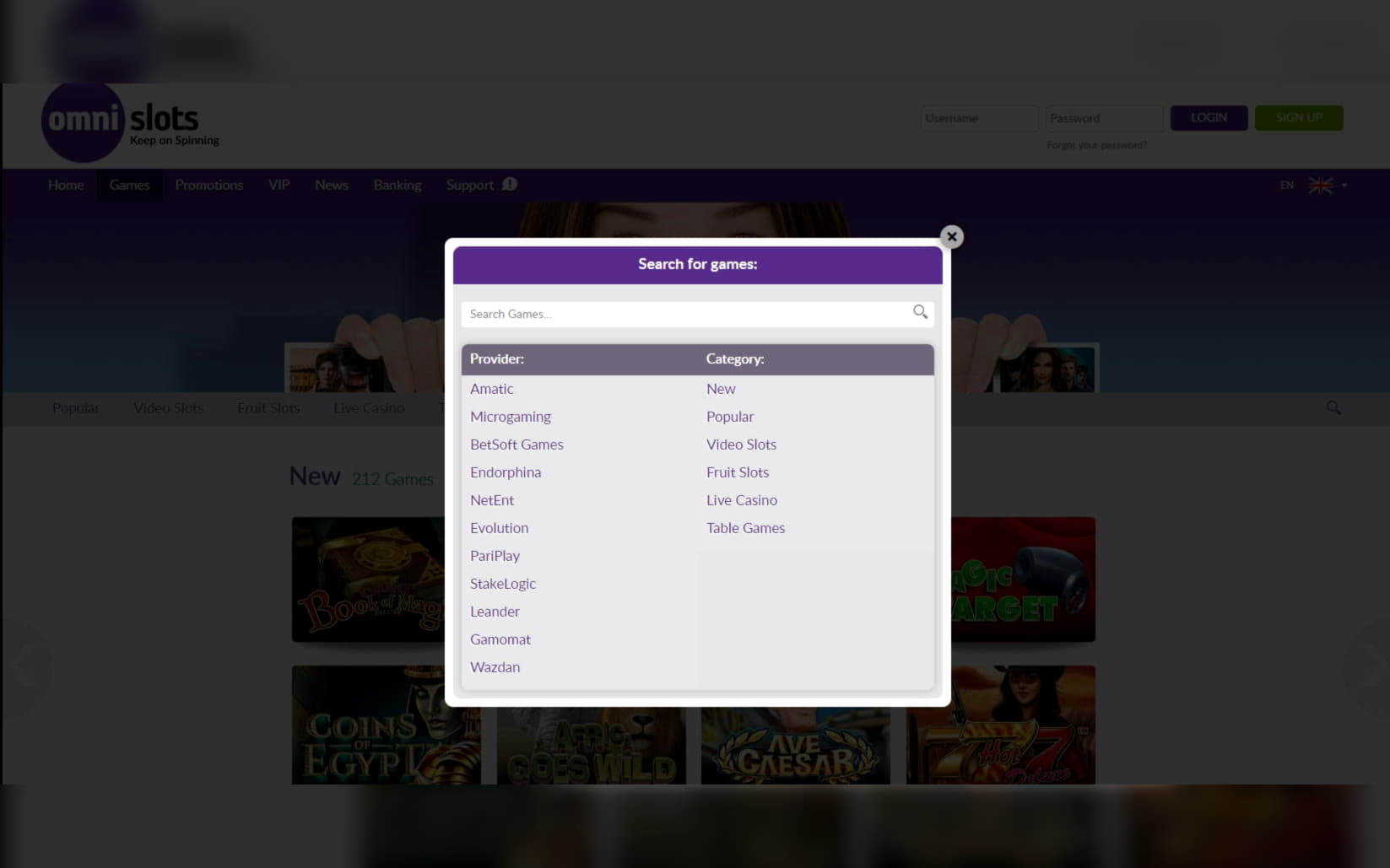
Task: Select Evolution provider
Action: [499, 528]
